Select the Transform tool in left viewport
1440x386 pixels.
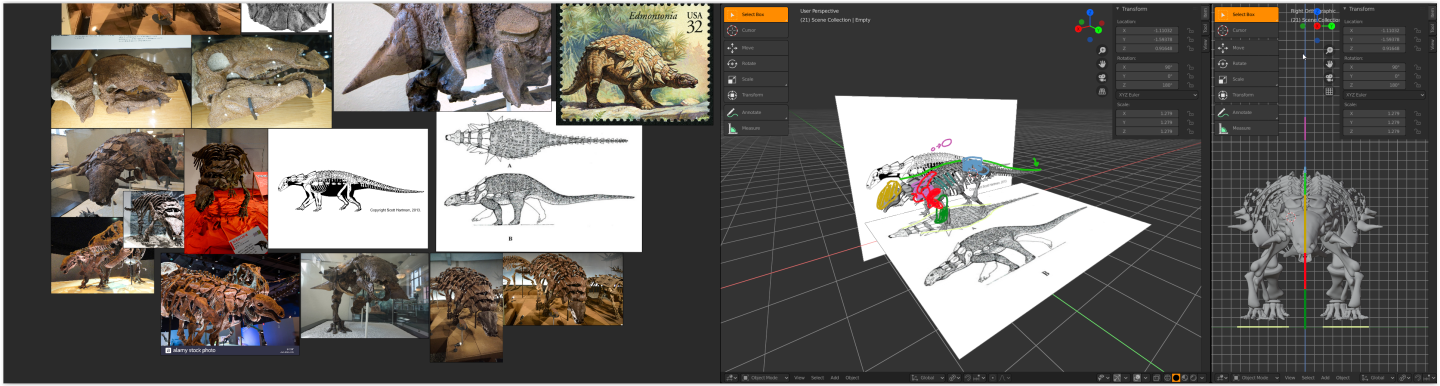tap(755, 95)
